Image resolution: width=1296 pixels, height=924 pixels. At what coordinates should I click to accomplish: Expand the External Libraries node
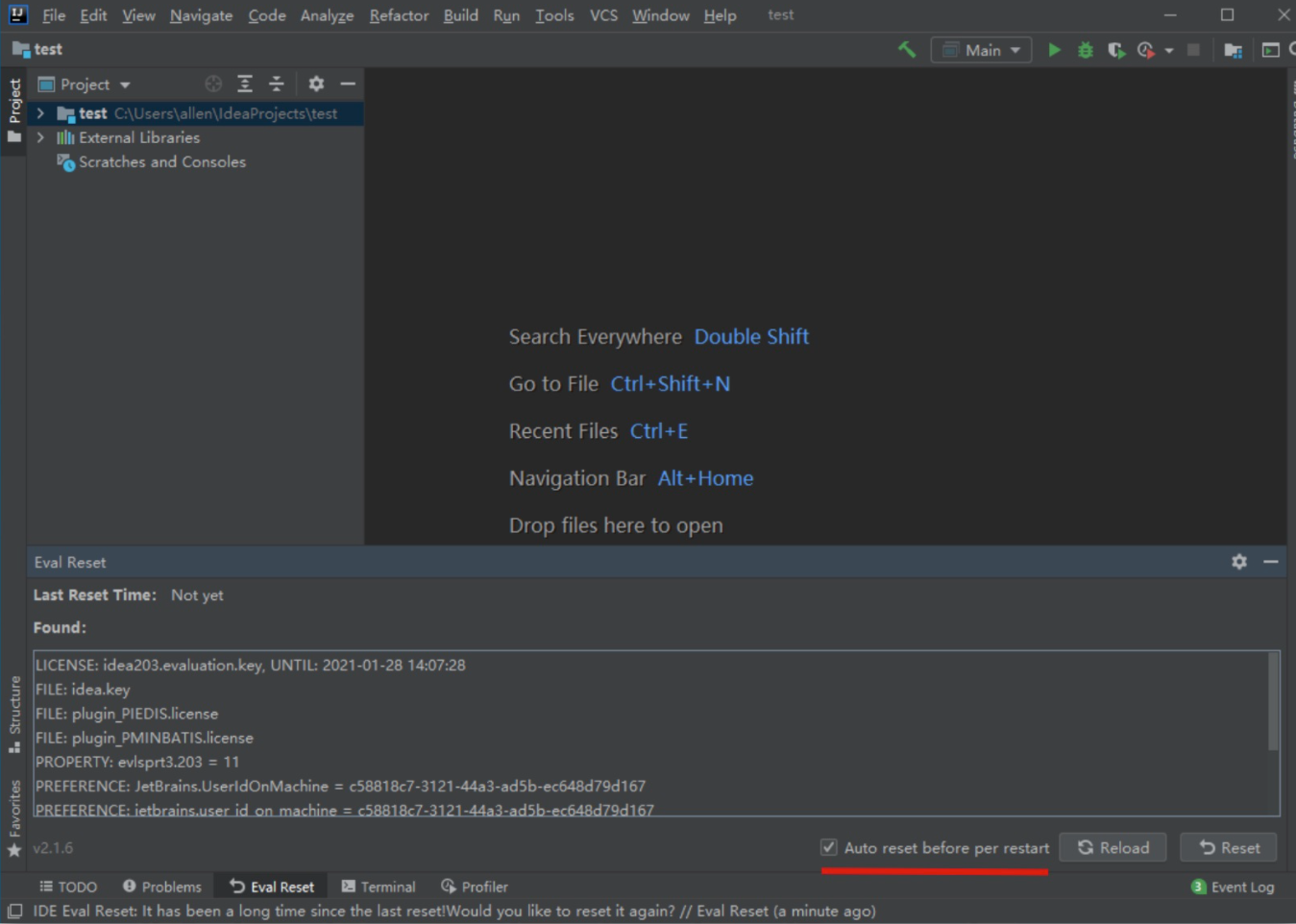click(40, 137)
